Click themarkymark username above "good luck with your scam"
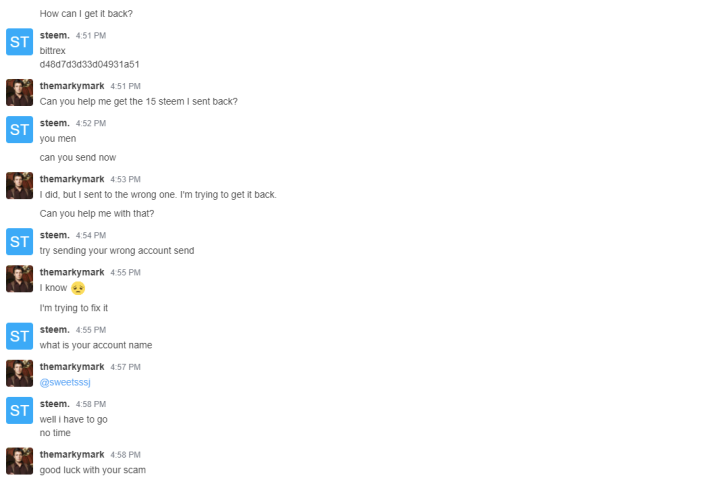The height and width of the screenshot is (484, 721). pos(72,454)
